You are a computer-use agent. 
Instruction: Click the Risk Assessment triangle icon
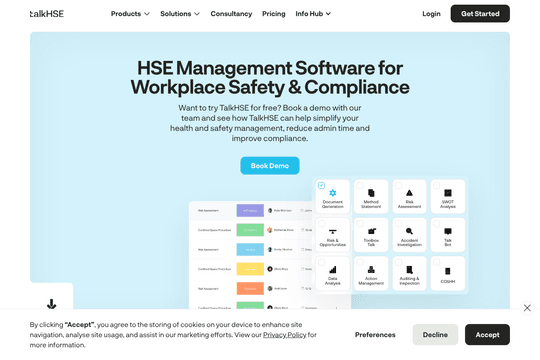click(409, 193)
